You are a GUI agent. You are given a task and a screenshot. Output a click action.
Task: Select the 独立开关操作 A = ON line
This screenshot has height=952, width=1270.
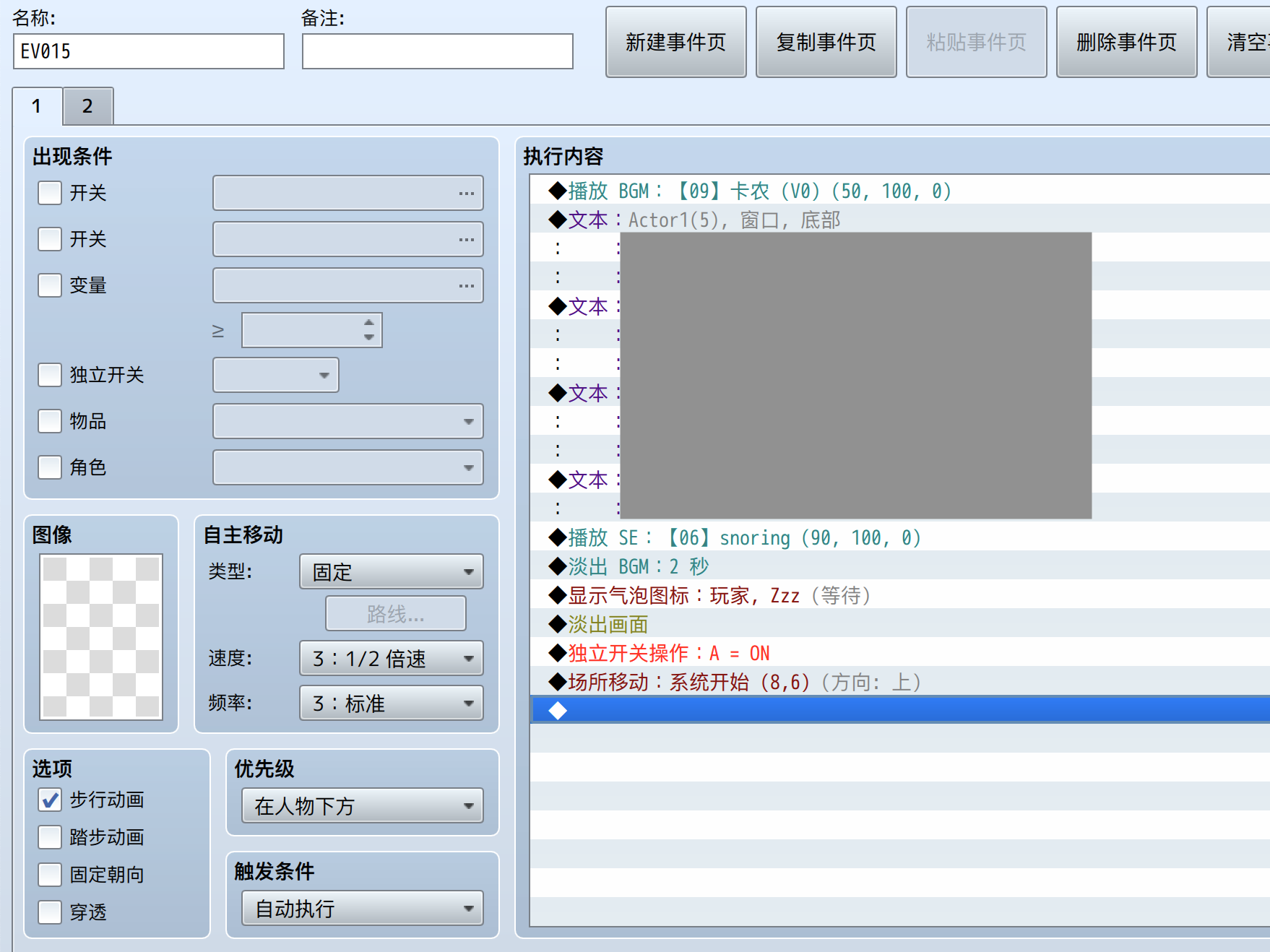pyautogui.click(x=900, y=653)
